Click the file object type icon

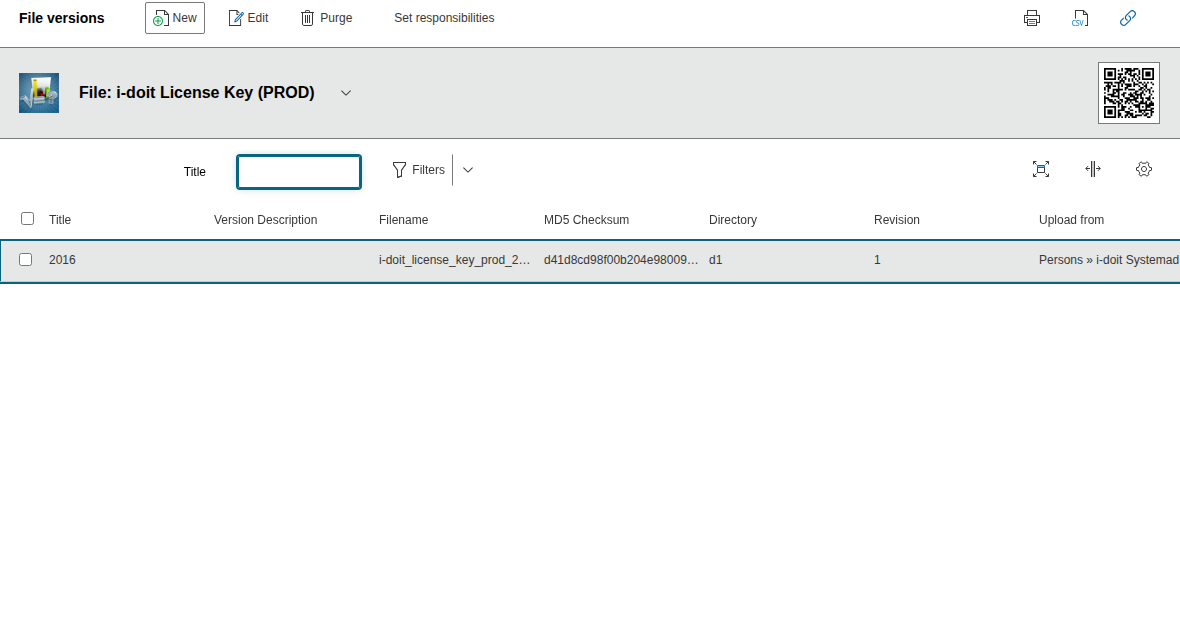(x=39, y=93)
